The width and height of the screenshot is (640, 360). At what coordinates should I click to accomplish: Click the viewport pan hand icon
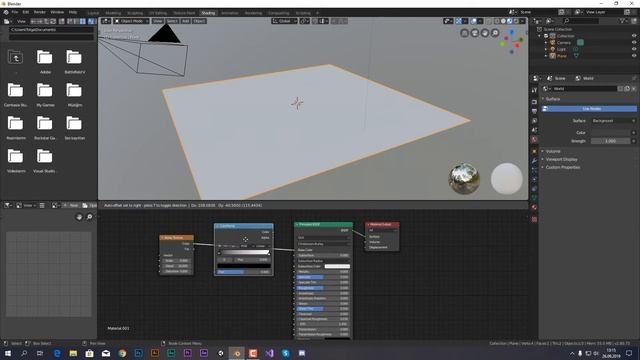[485, 33]
